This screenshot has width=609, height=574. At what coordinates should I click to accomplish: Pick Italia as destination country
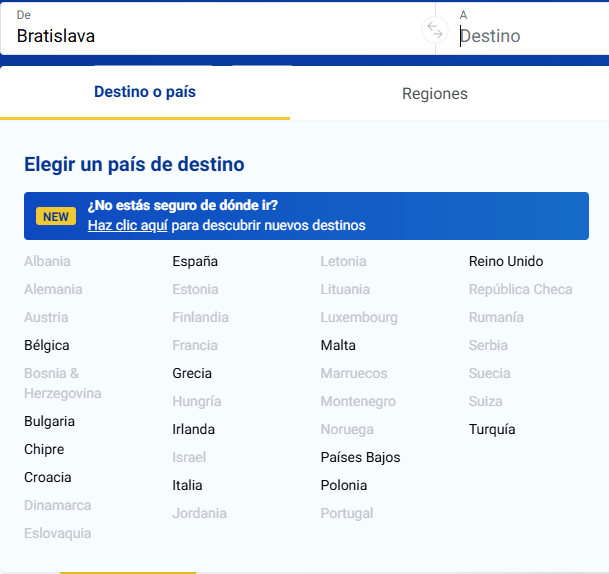[187, 485]
